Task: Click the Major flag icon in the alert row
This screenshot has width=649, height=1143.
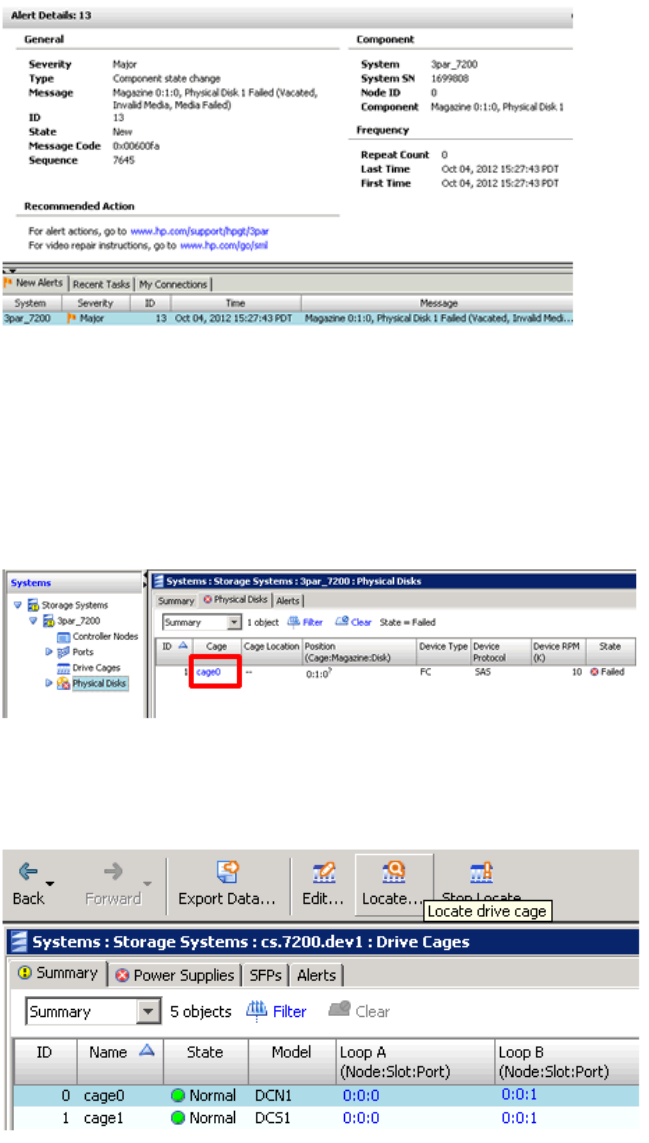Action: point(71,319)
